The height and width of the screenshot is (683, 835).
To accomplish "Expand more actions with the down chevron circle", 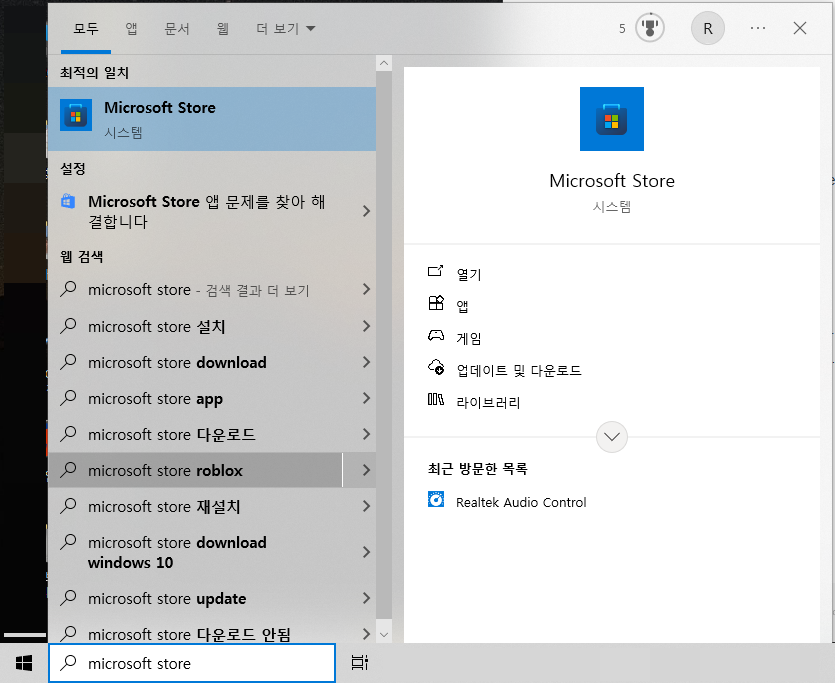I will point(611,437).
